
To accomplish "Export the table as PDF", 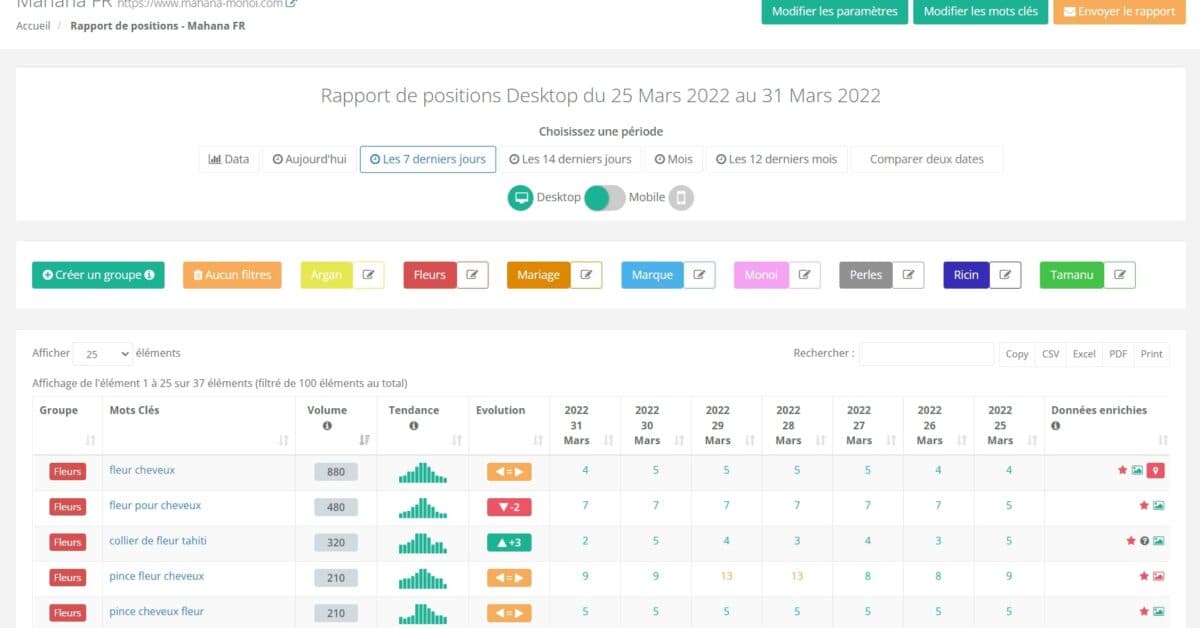I will point(1118,354).
